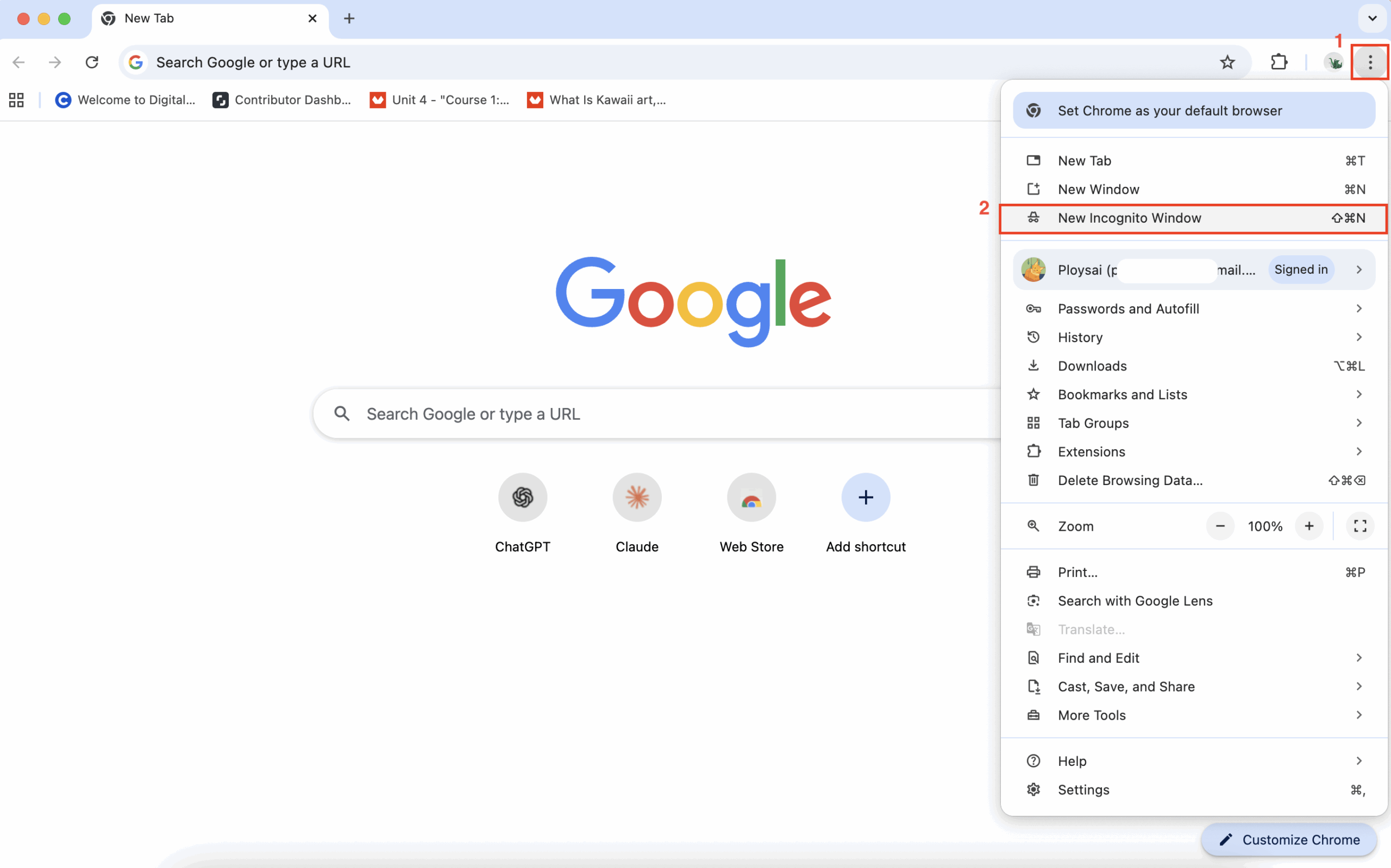Expand the Bookmarks and Lists submenu
1391x868 pixels.
1123,394
